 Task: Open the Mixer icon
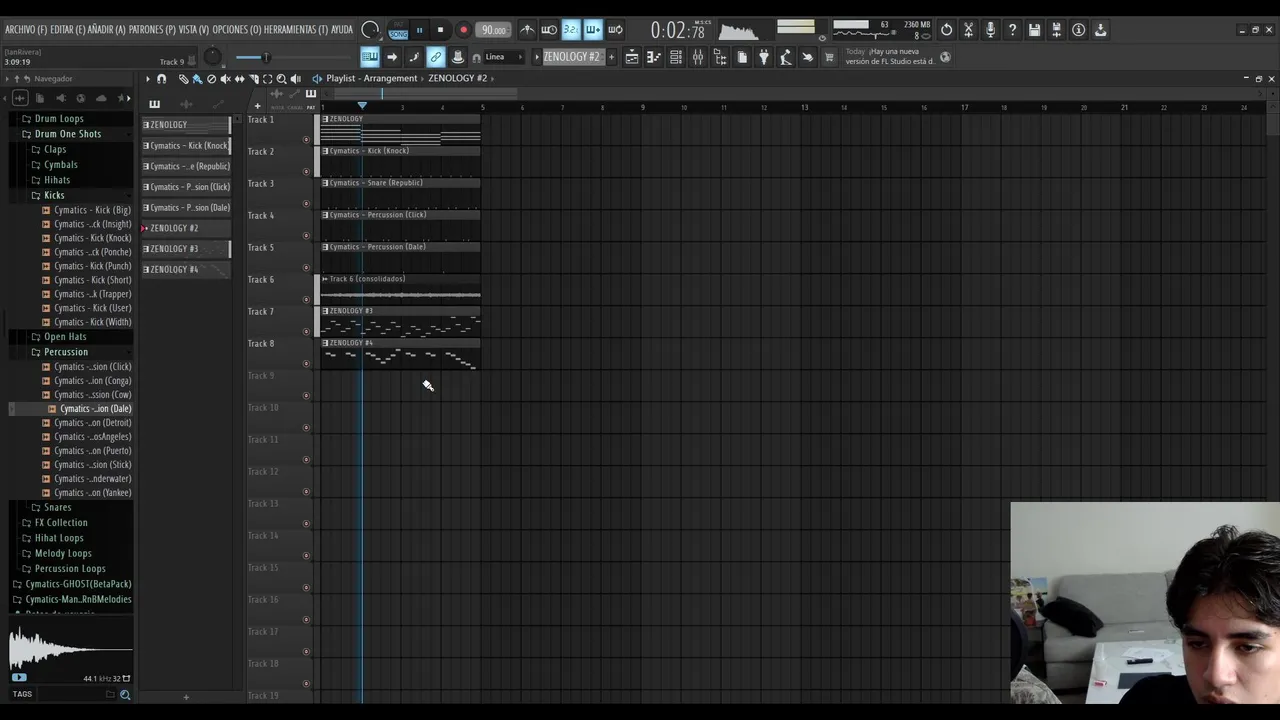pyautogui.click(x=698, y=57)
